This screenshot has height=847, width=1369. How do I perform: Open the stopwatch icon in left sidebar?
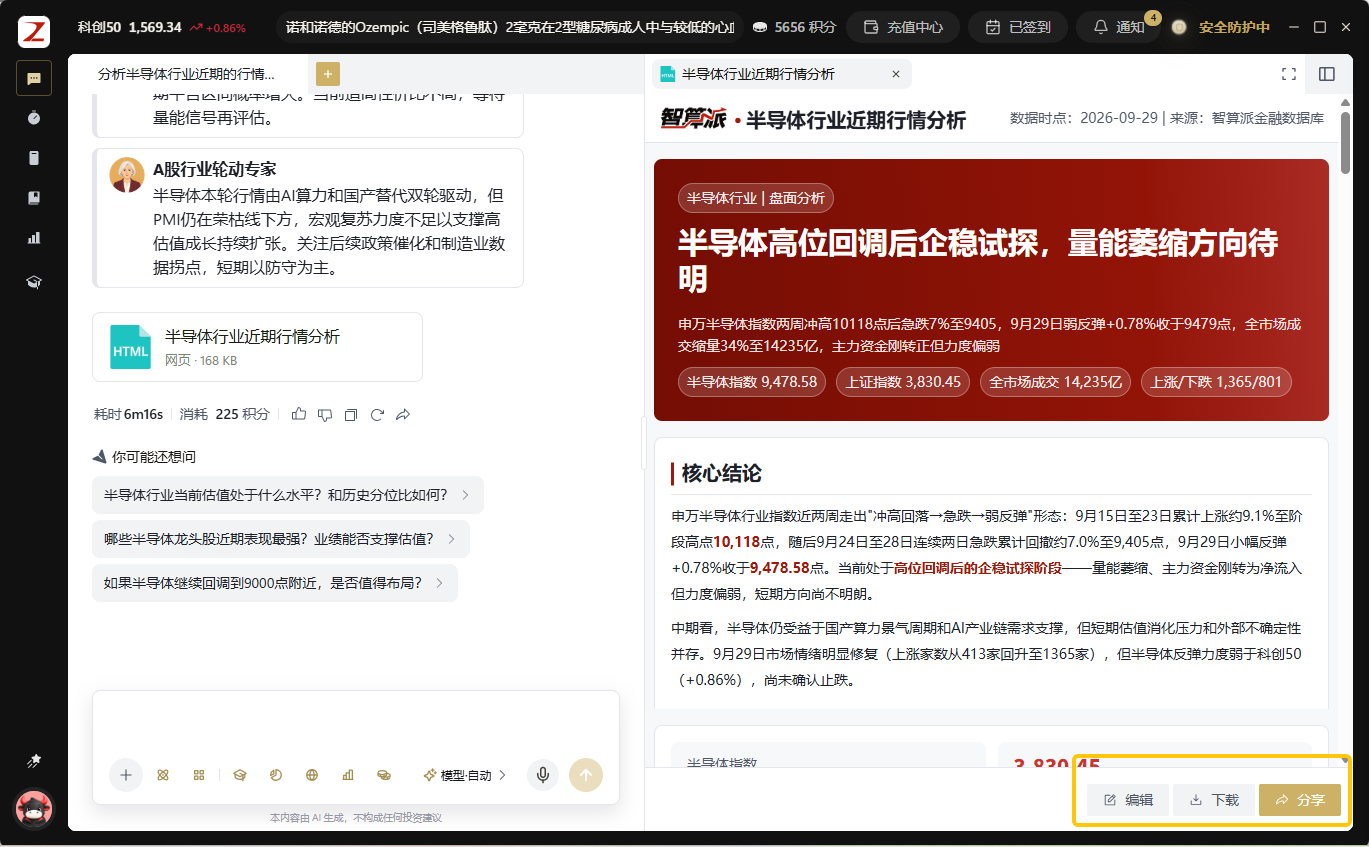coord(34,118)
